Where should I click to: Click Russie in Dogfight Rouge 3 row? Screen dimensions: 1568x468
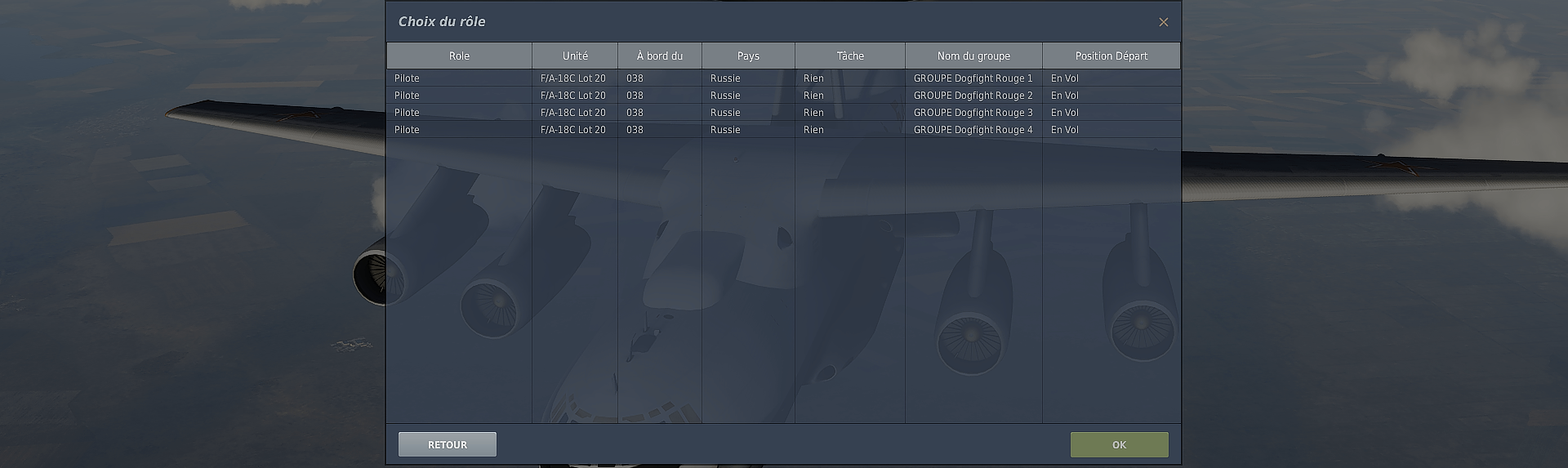[x=725, y=113]
